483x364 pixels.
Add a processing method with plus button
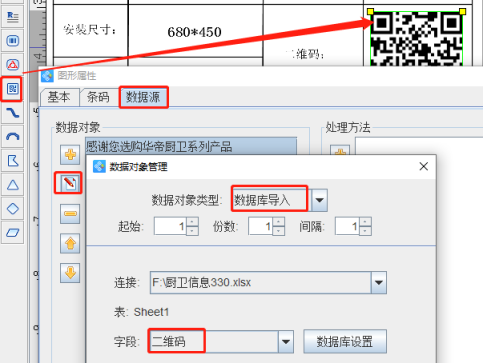[x=340, y=151]
